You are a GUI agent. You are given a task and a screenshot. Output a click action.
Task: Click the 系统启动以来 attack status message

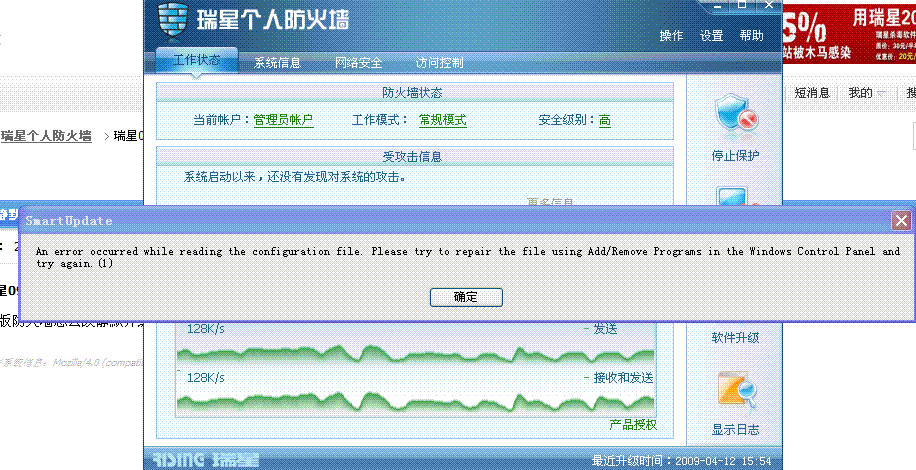(295, 177)
